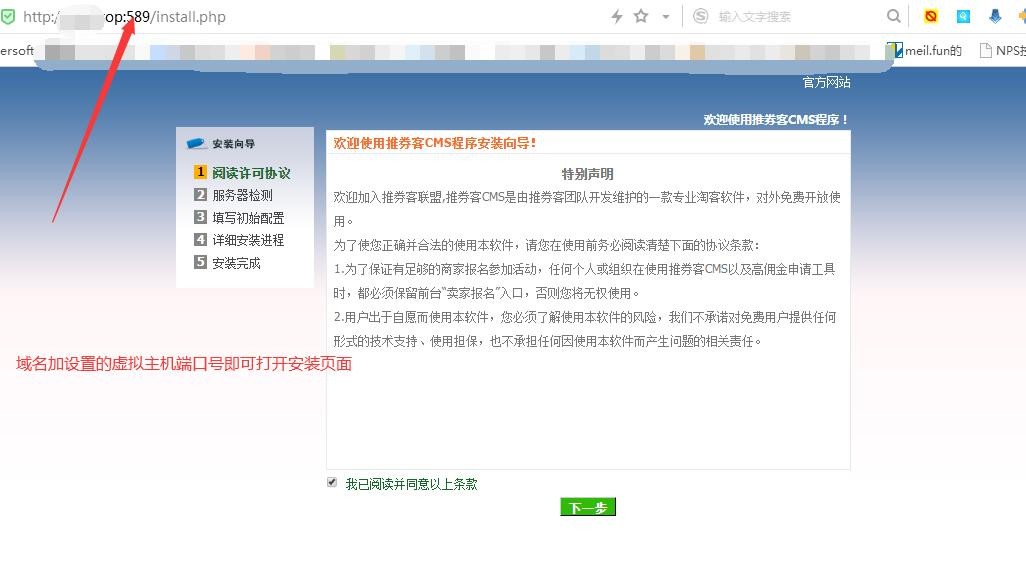The image size is (1026, 567).
Task: Click the lightning speed-mode icon
Action: point(617,16)
